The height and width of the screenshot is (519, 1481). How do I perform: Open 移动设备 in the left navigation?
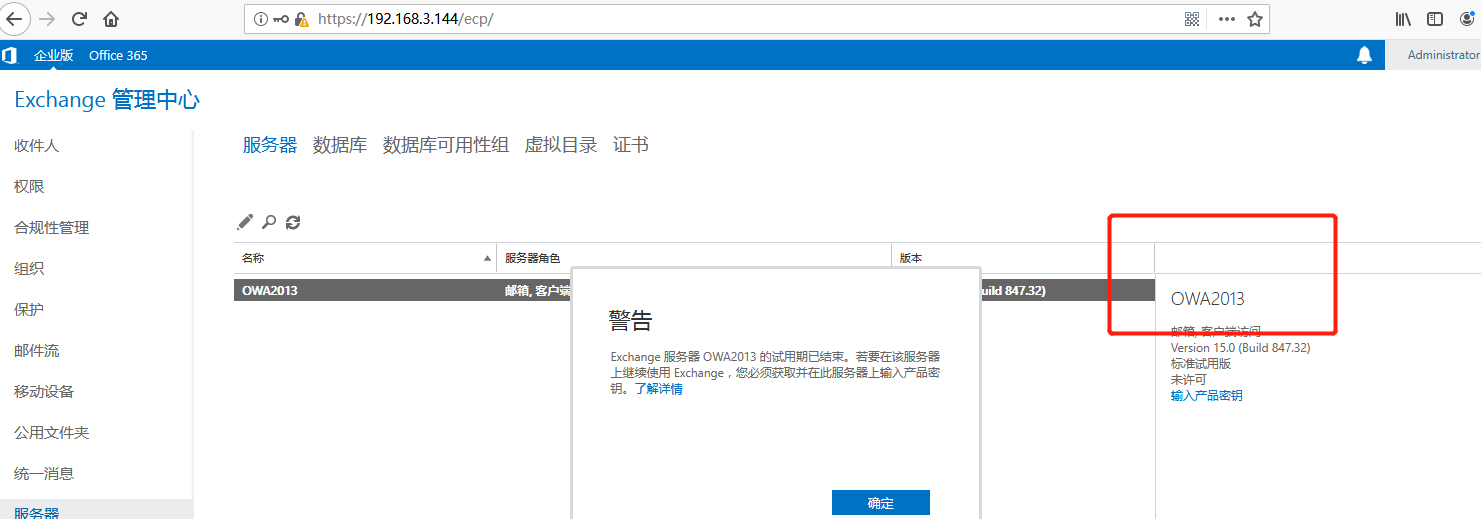pos(44,391)
